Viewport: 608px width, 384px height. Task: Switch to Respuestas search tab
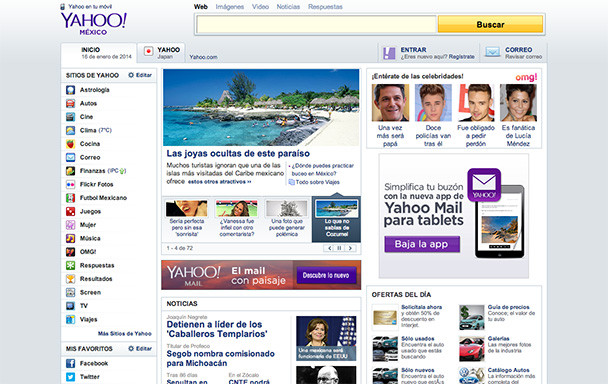click(325, 7)
